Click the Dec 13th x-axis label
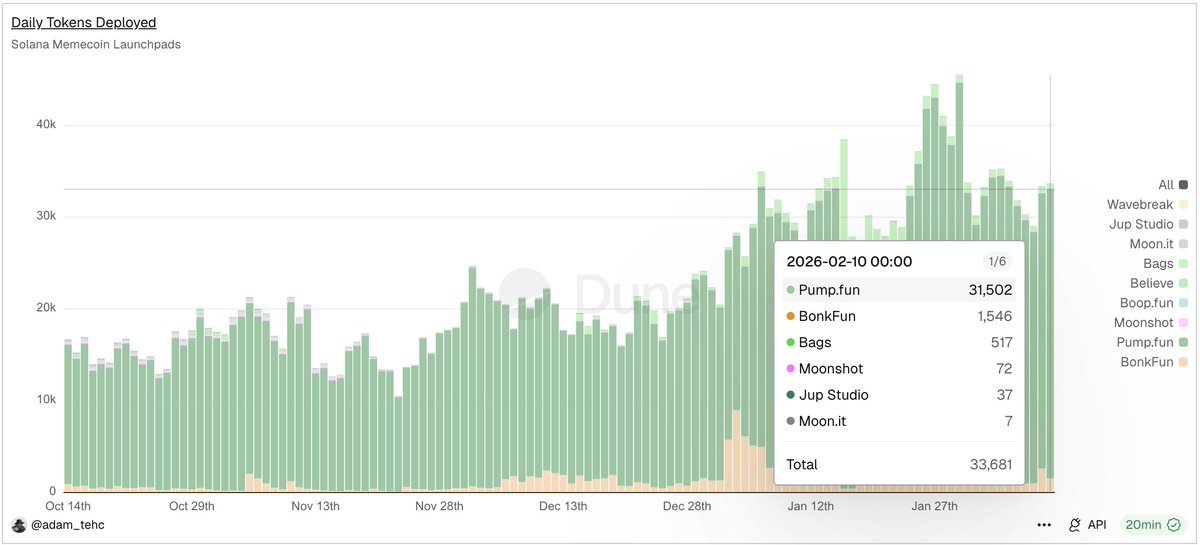The width and height of the screenshot is (1200, 545). [x=563, y=506]
